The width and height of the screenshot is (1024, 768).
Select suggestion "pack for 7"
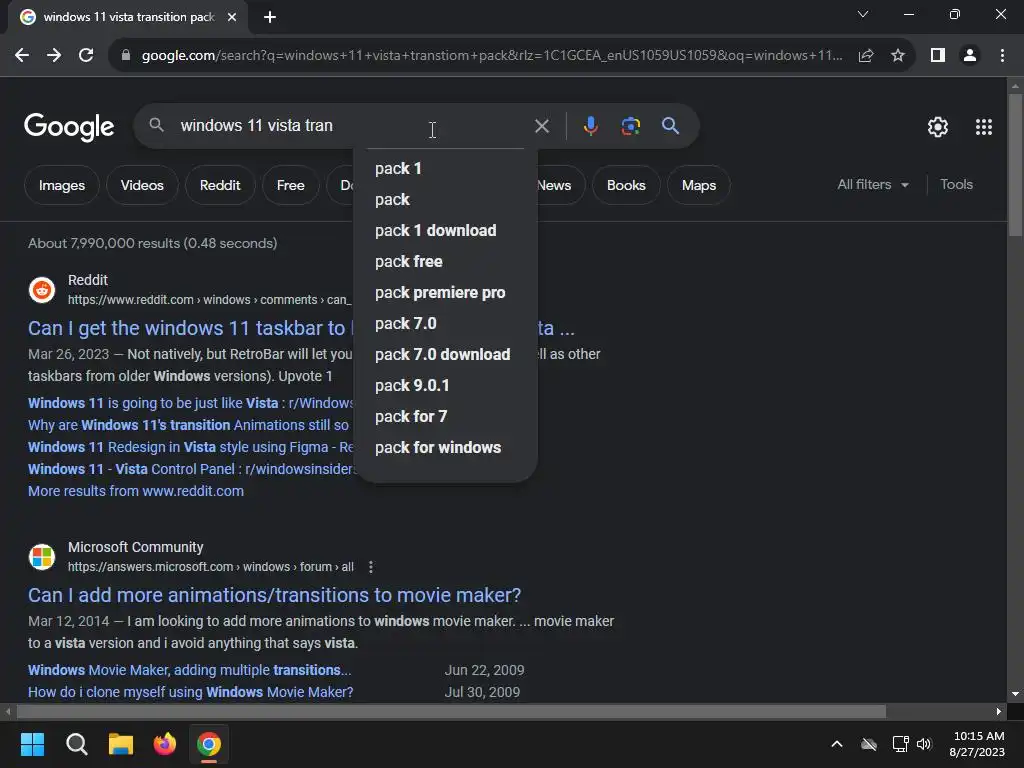pyautogui.click(x=445, y=417)
